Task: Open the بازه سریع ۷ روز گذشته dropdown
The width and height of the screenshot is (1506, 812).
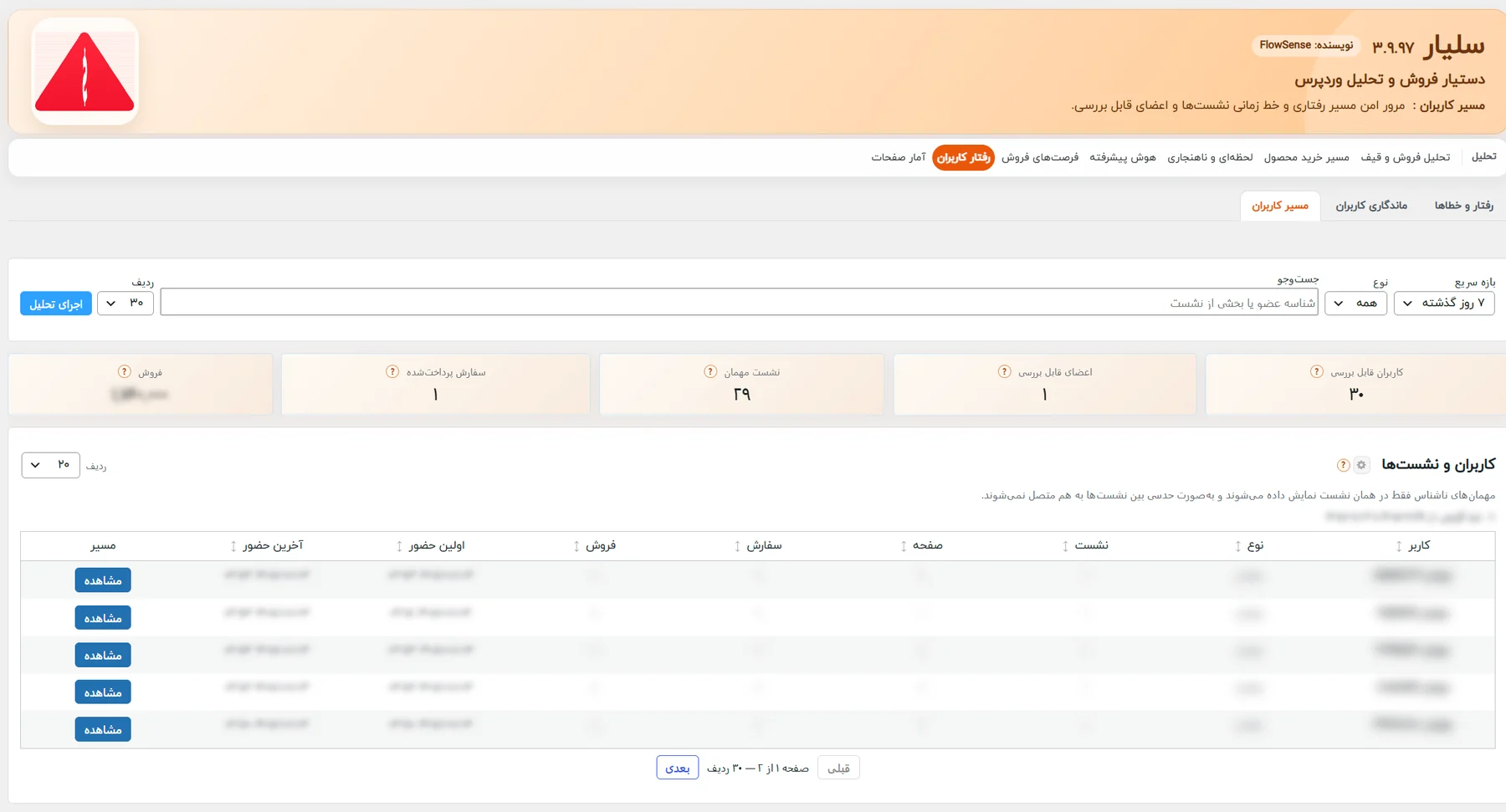Action: click(1444, 303)
